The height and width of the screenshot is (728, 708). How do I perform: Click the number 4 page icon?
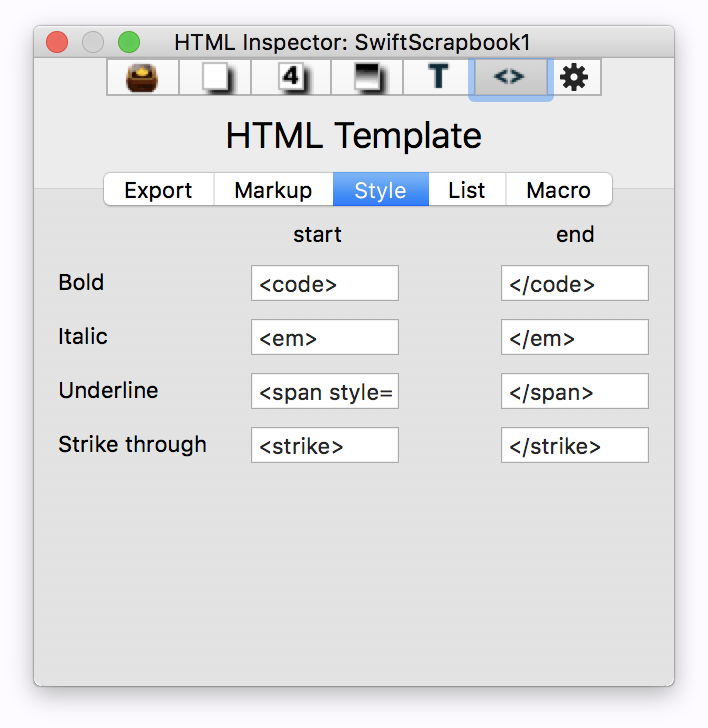290,77
